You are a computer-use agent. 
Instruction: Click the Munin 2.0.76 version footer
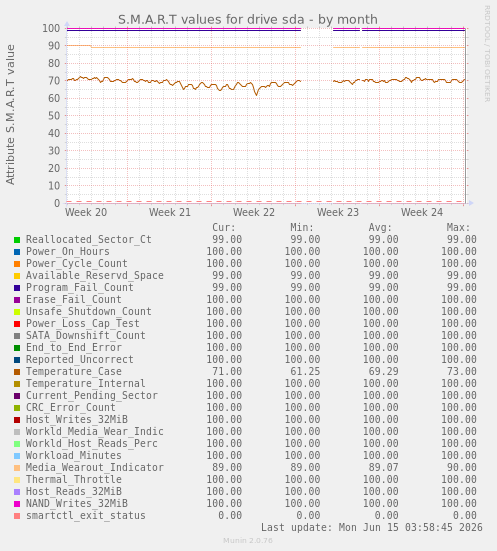tap(248, 540)
